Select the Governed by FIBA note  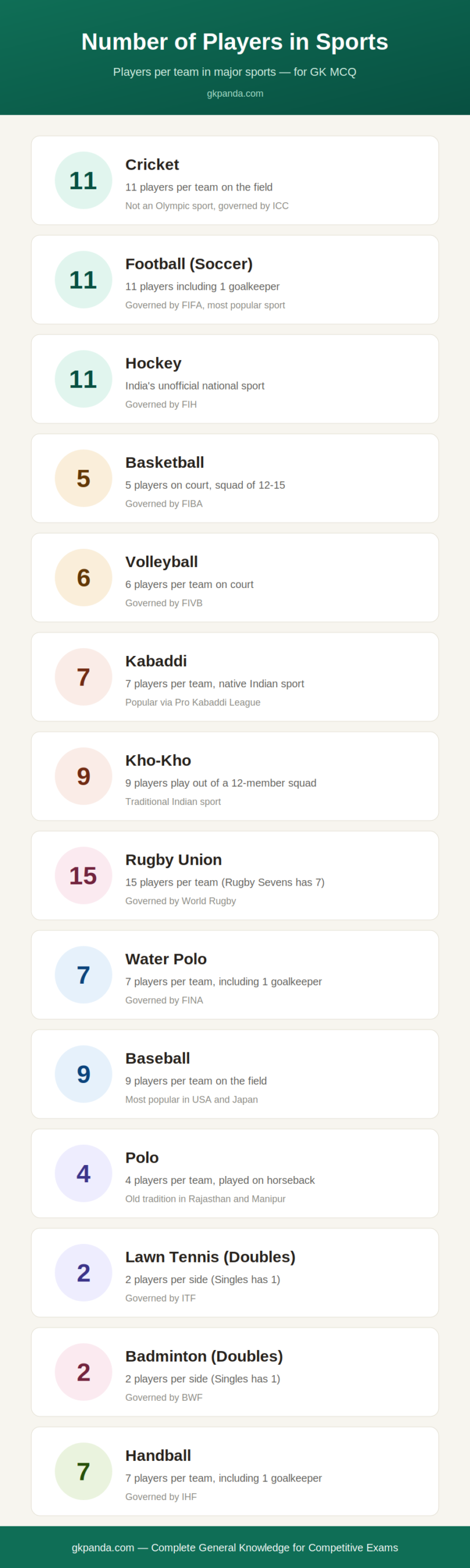(x=164, y=503)
